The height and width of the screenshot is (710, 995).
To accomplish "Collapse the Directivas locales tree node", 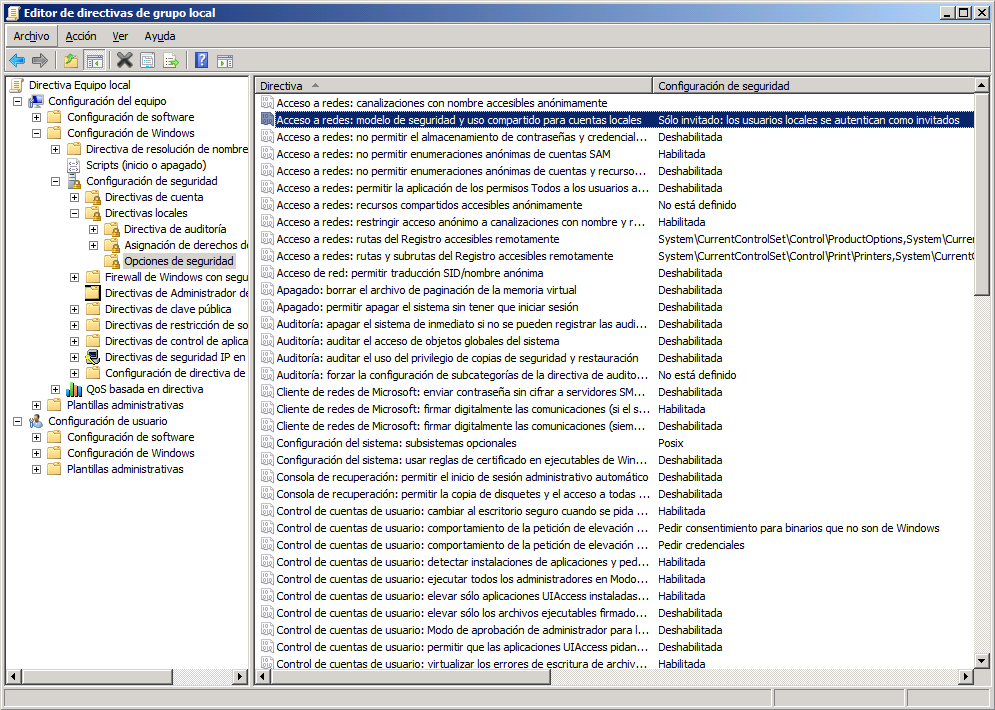I will click(75, 213).
